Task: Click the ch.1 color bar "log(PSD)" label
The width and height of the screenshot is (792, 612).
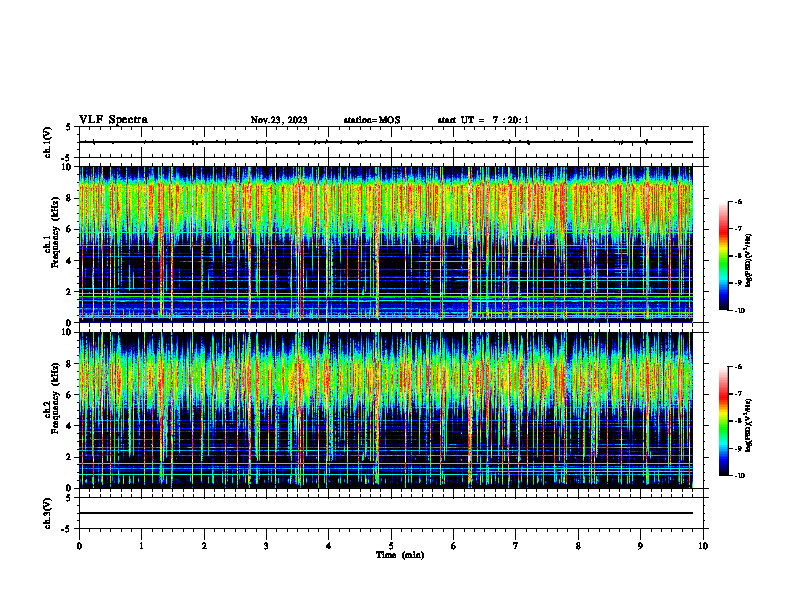Action: coord(749,260)
